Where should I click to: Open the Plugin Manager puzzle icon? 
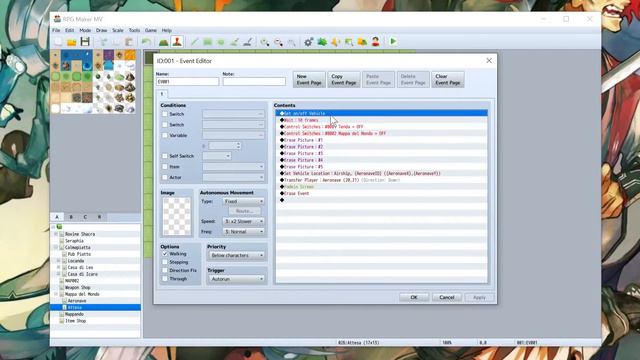[x=322, y=42]
